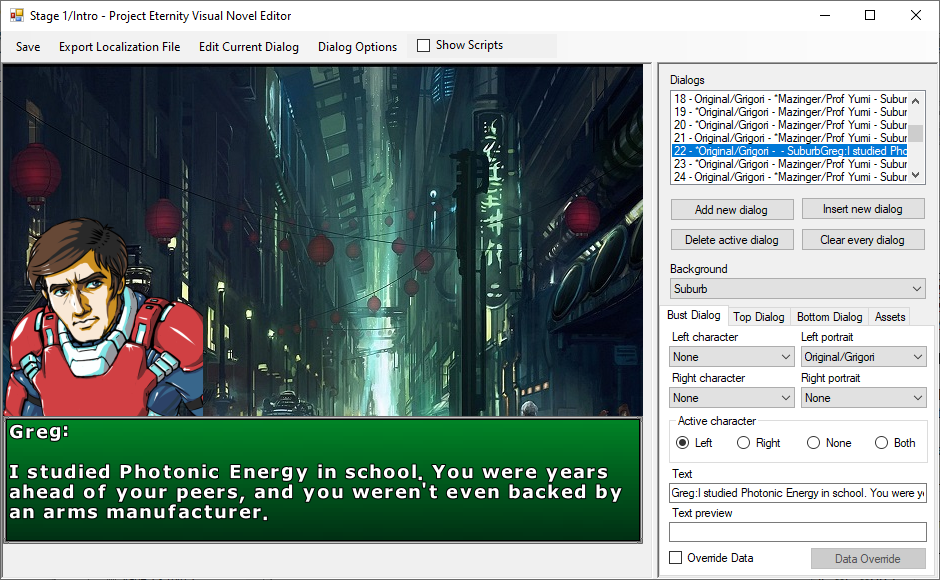
Task: Open the Right character dropdown
Action: pos(731,398)
